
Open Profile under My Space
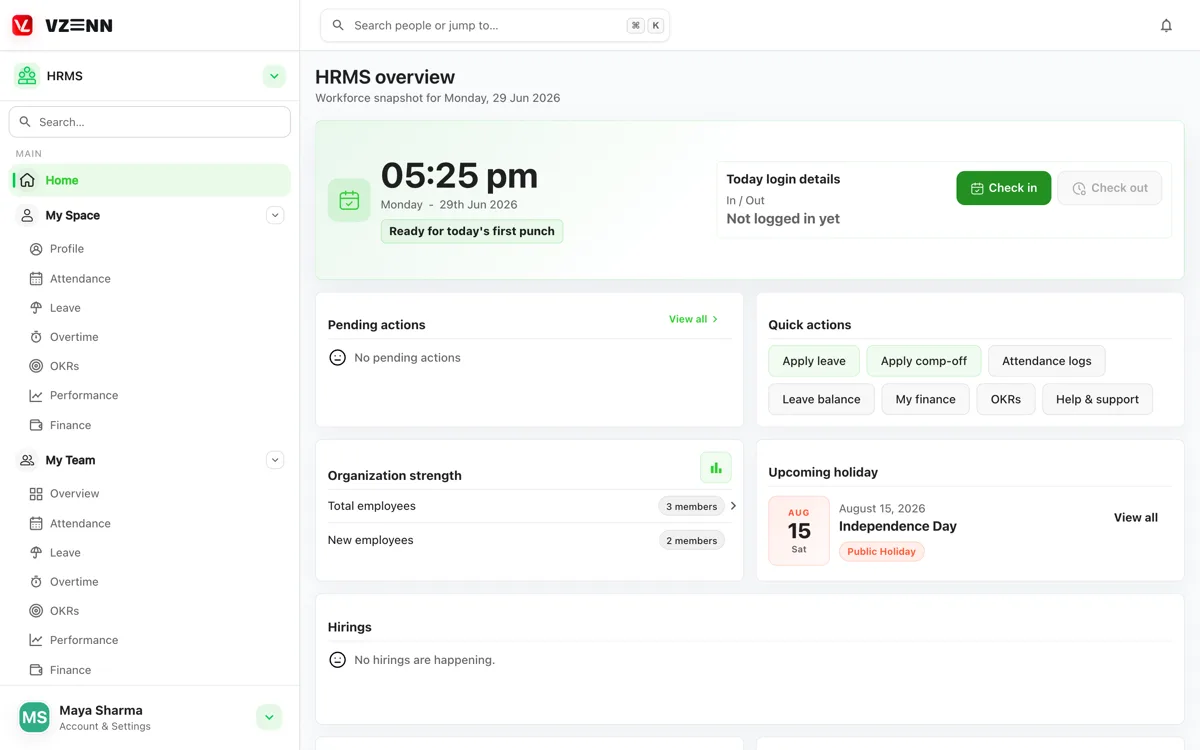(67, 249)
